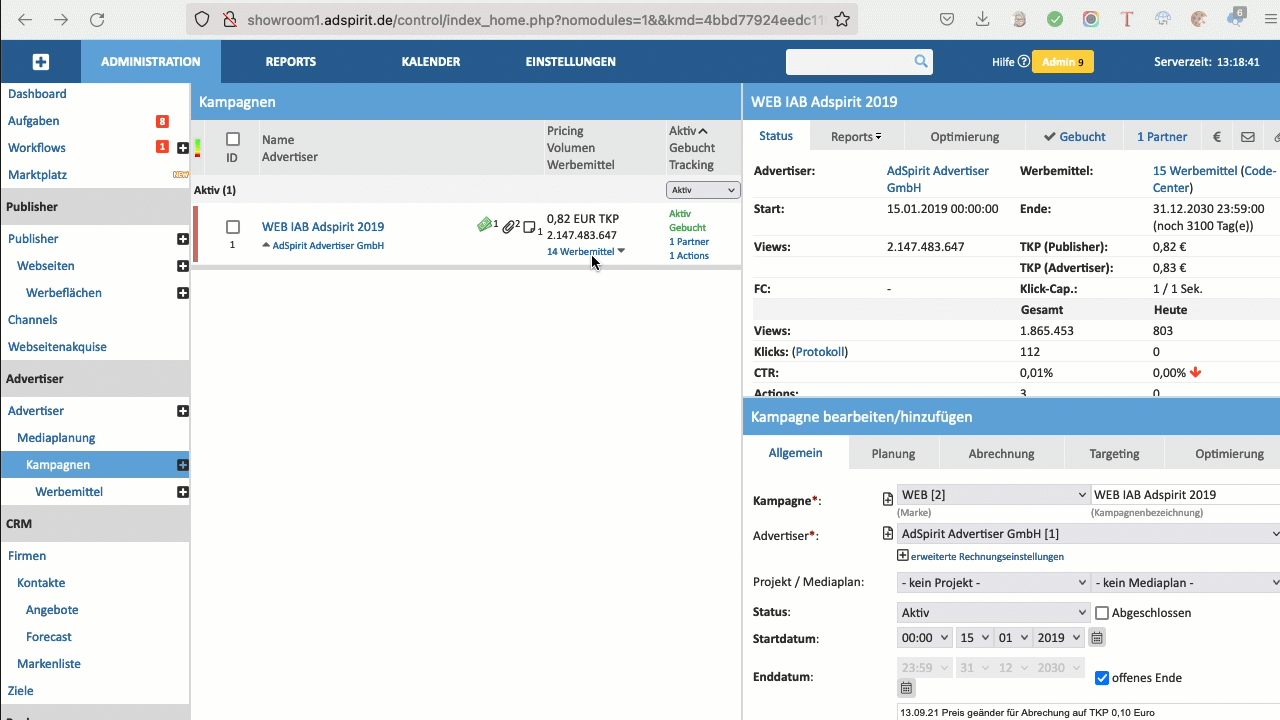Open the Protokoll link next to Klicks
Screen dimensions: 1280x720
tap(820, 352)
